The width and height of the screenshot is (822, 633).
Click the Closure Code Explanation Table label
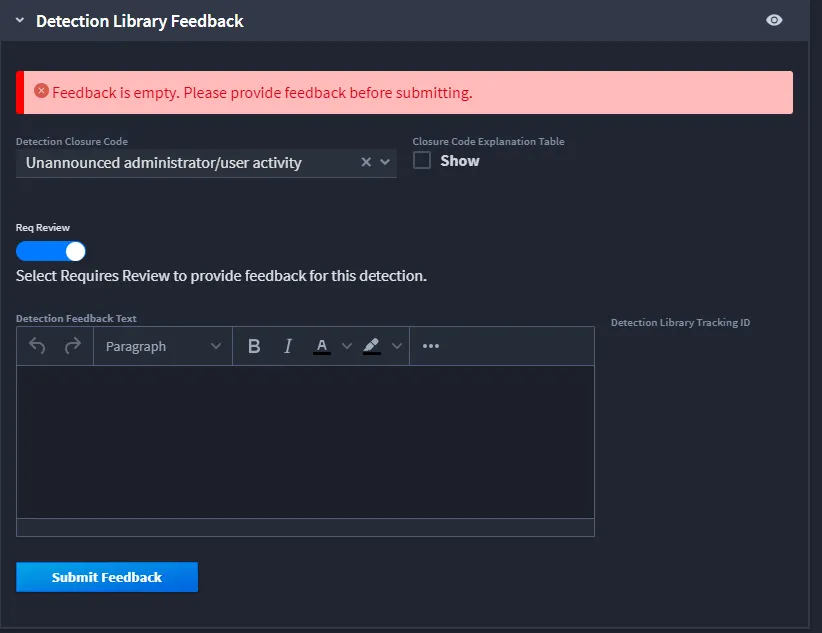[x=489, y=142]
